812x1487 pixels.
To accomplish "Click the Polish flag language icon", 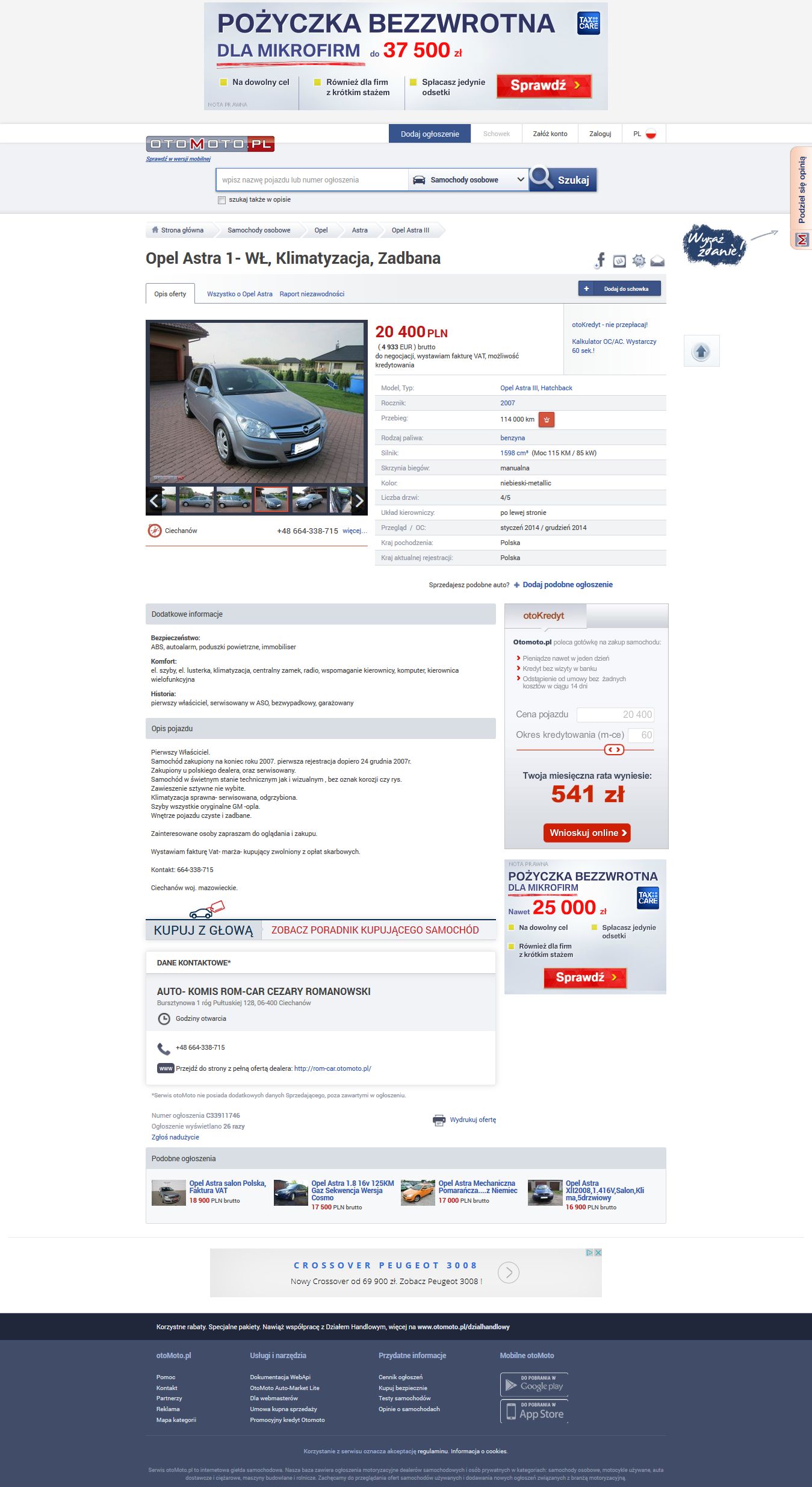I will 651,134.
